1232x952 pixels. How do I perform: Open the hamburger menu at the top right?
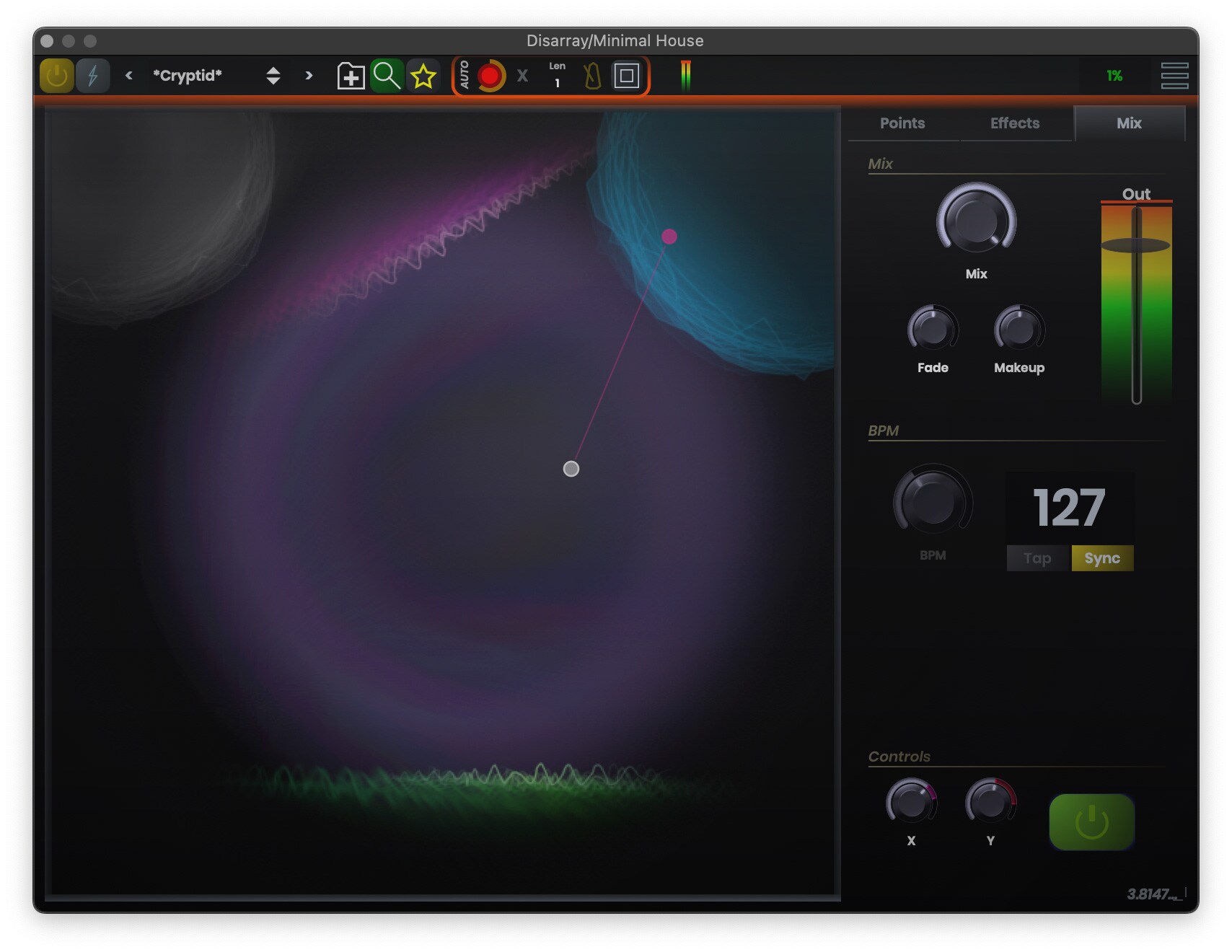click(1174, 75)
